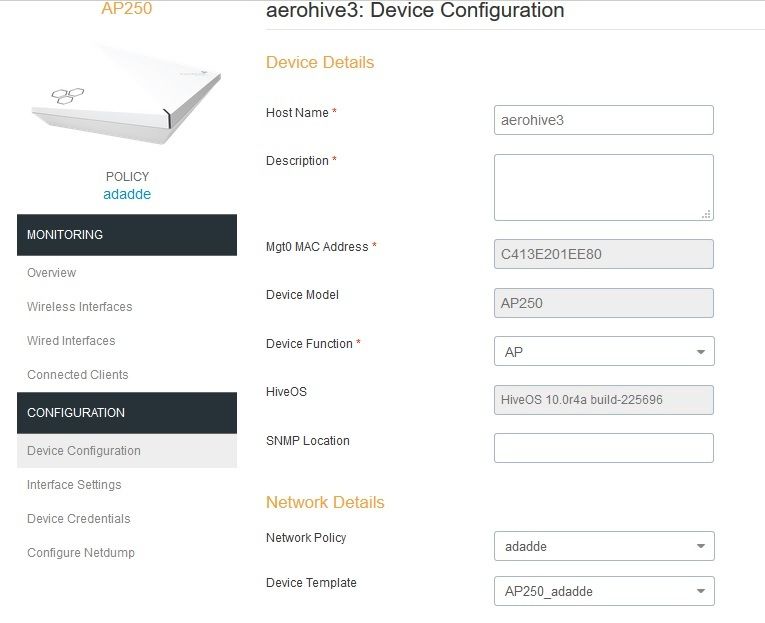765x623 pixels.
Task: Expand the Device Function dropdown
Action: click(x=604, y=352)
